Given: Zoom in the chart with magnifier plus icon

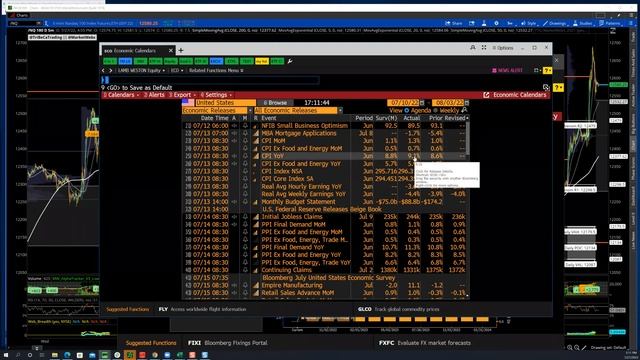Looking at the screenshot, I should pos(570,348).
